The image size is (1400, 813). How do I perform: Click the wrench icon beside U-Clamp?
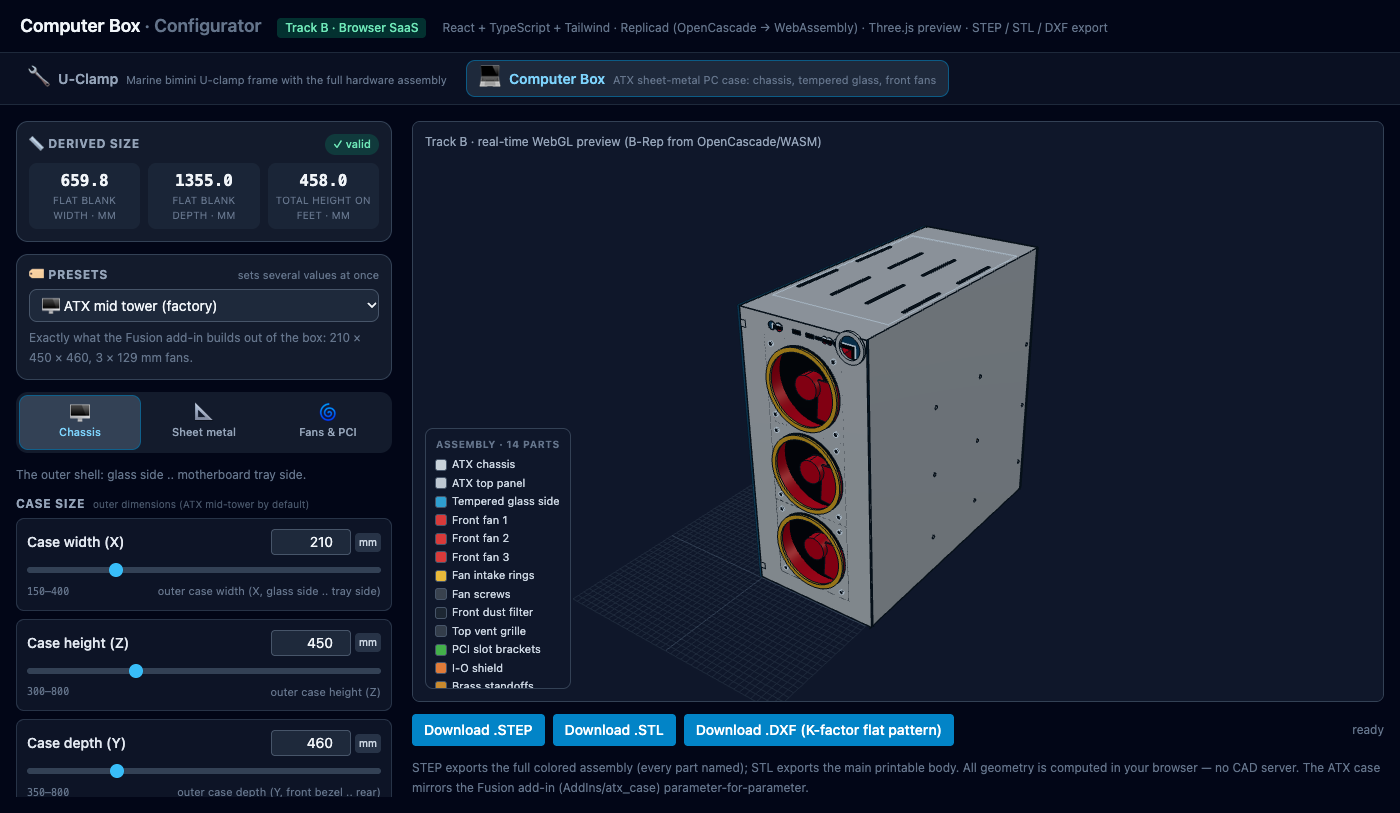point(39,77)
